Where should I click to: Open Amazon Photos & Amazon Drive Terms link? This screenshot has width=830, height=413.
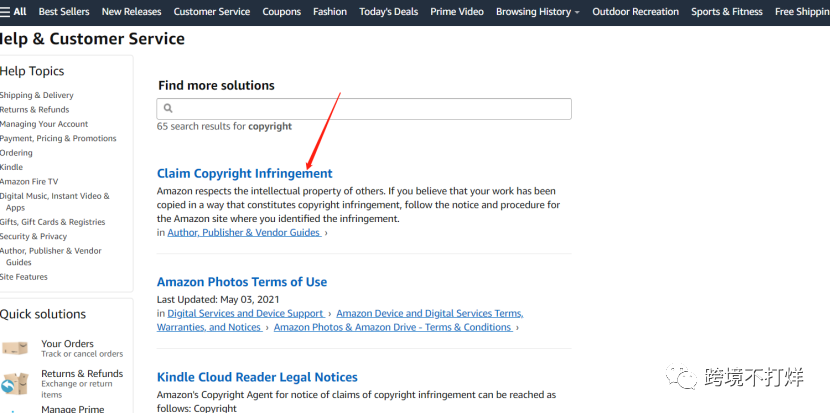click(393, 327)
